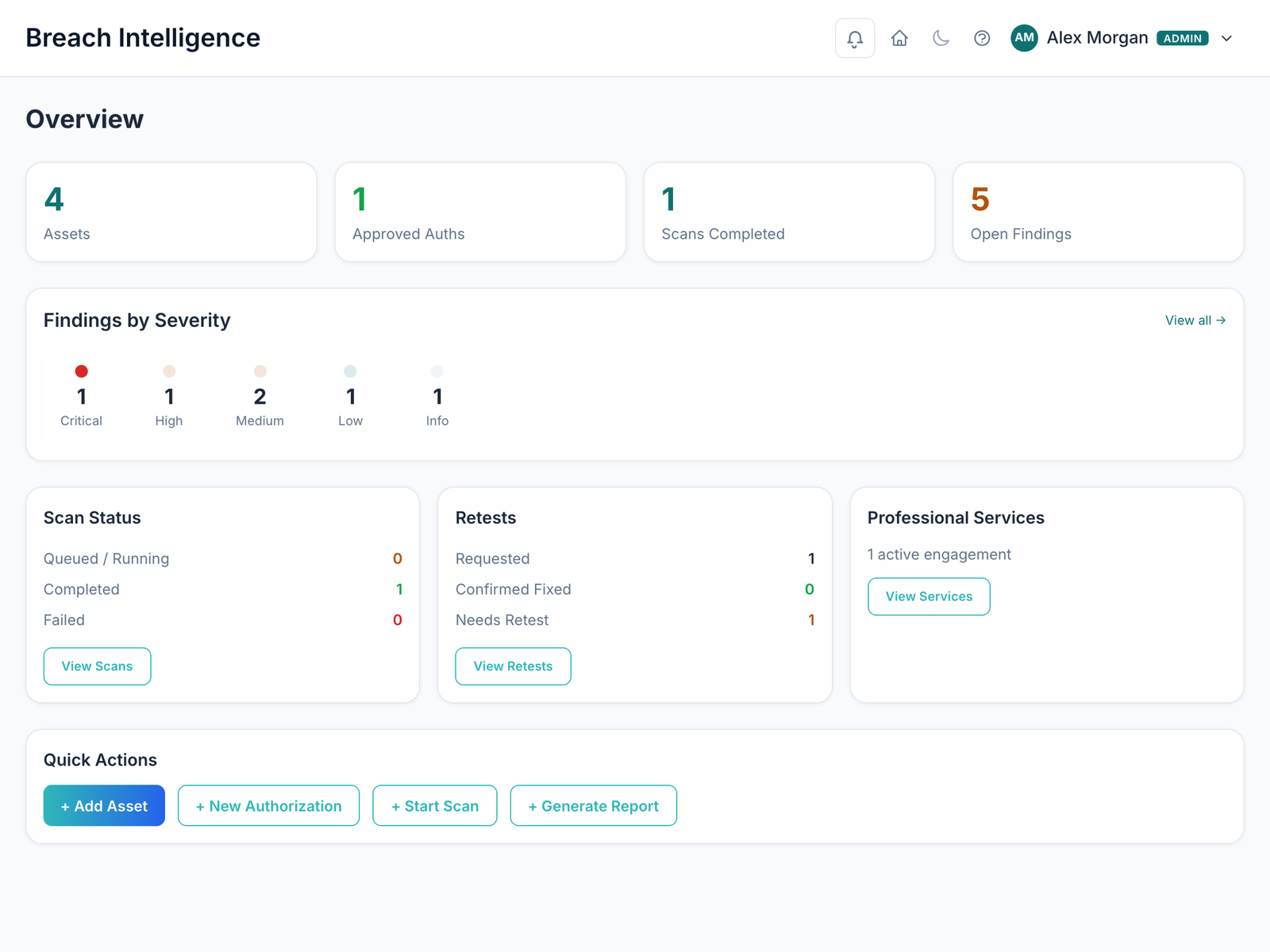
Task: Click the Completed scan status label
Action: point(82,589)
